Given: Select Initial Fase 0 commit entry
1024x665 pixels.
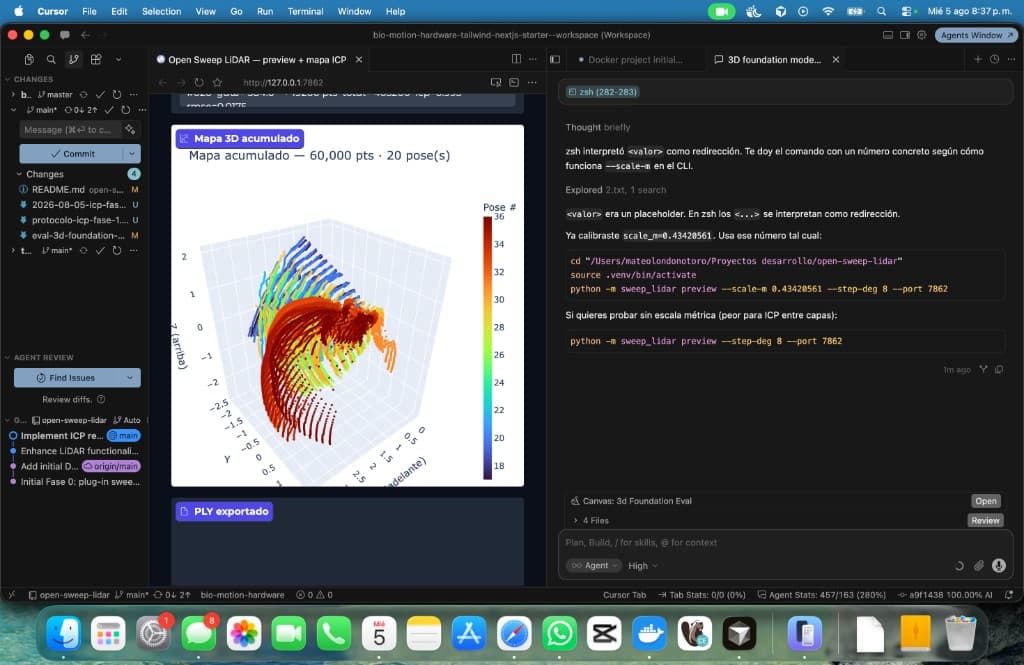Looking at the screenshot, I should point(80,481).
